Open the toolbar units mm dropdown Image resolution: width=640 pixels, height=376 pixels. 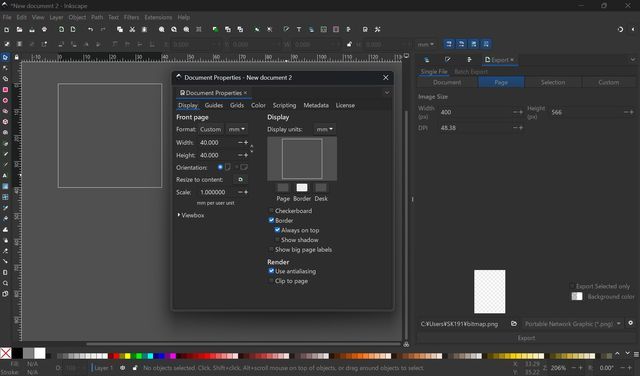tap(426, 44)
